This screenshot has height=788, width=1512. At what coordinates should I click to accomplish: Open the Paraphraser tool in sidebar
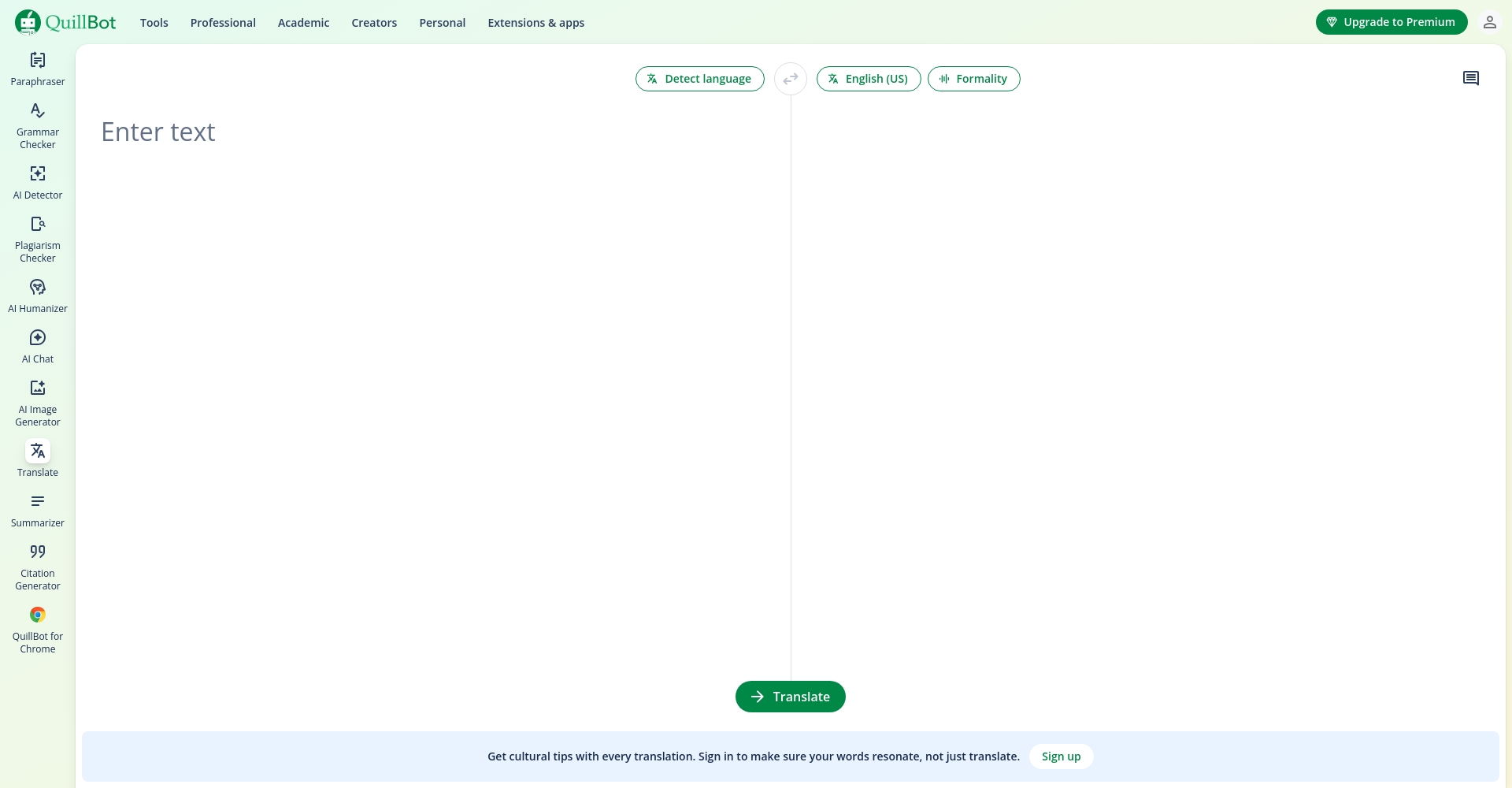click(38, 69)
